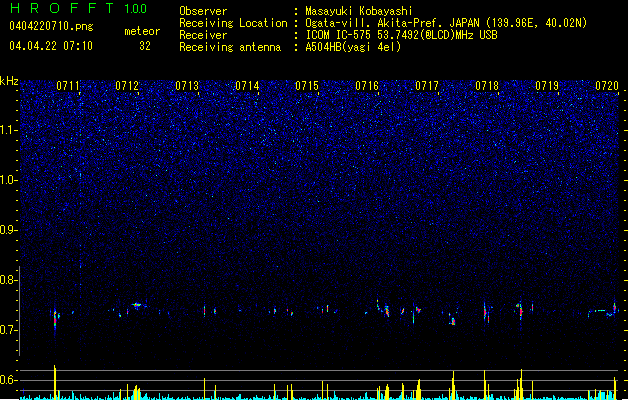
Task: Click the Receiving Location label
Action: pos(233,23)
